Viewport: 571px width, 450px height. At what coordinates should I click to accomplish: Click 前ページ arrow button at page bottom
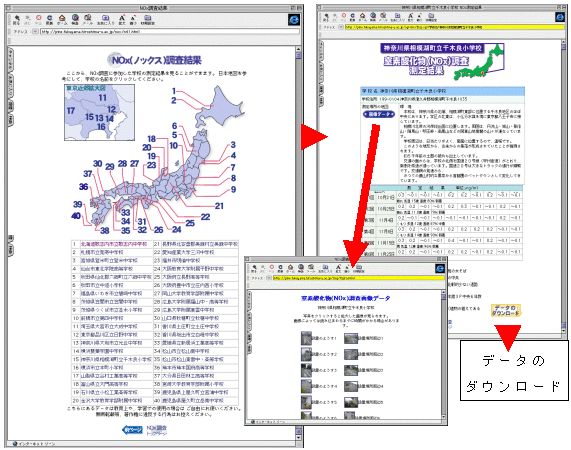(x=132, y=430)
